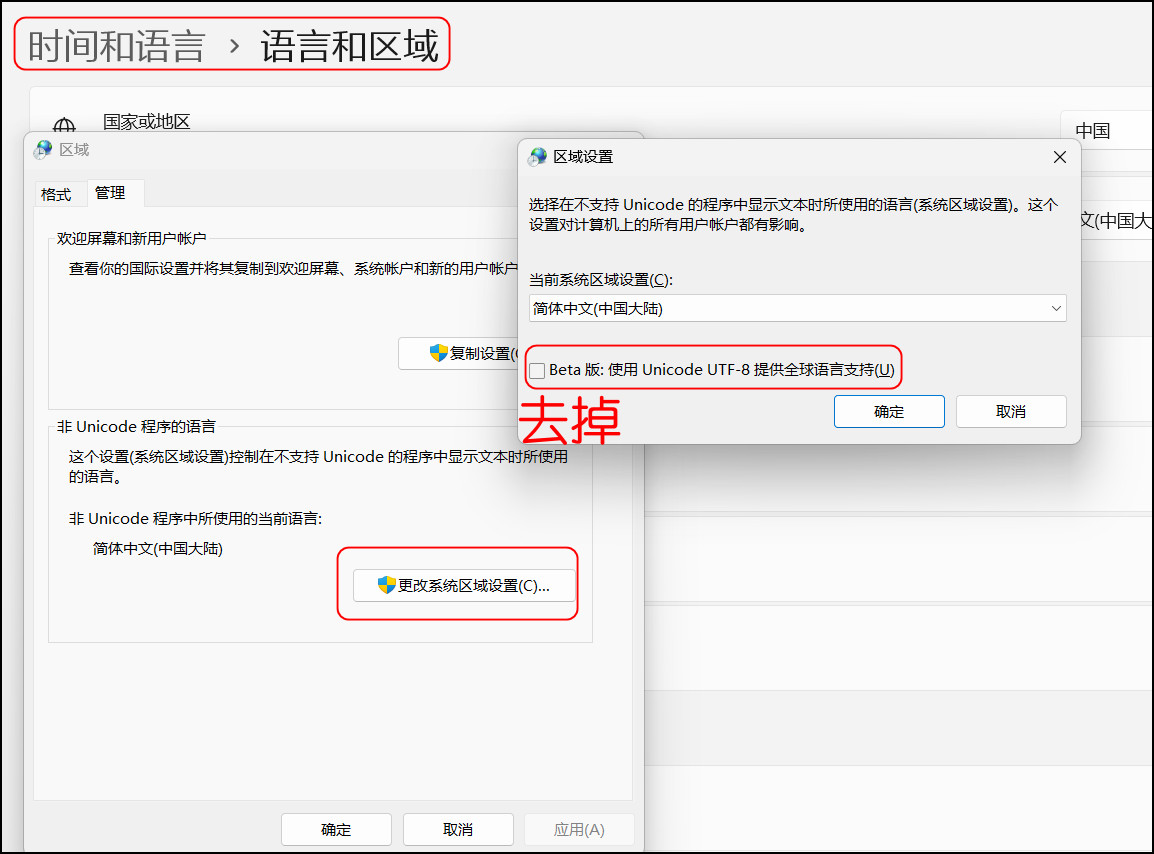Open 更改系统区域设置(C)... button

coord(464,586)
